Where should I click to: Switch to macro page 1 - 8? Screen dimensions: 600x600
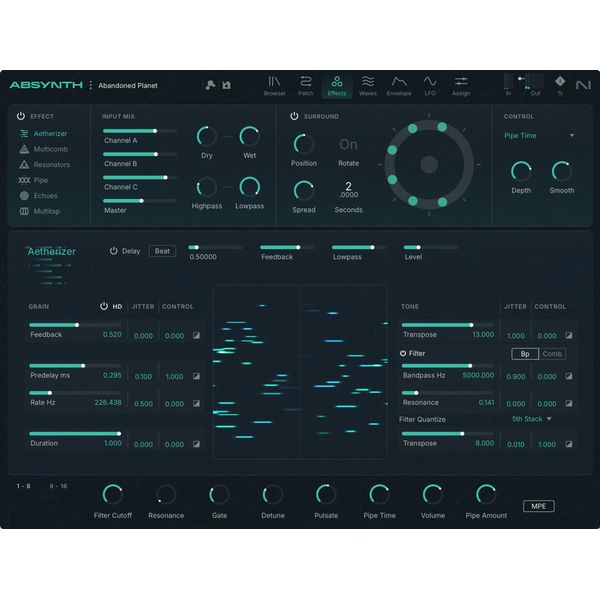[x=23, y=486]
